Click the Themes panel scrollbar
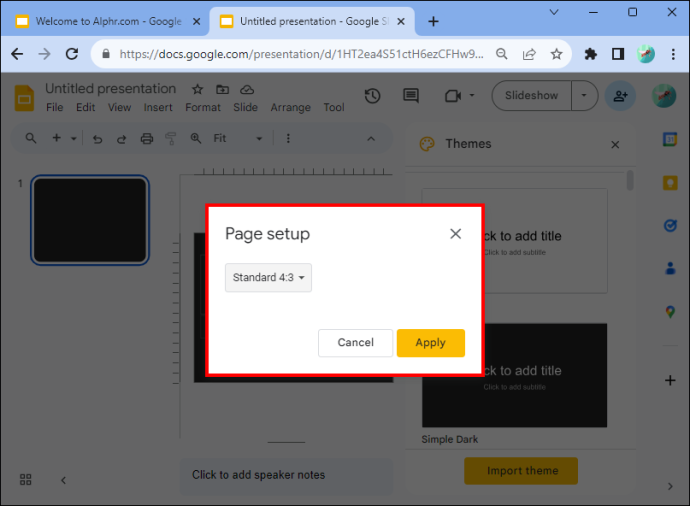This screenshot has width=690, height=506. pyautogui.click(x=630, y=180)
